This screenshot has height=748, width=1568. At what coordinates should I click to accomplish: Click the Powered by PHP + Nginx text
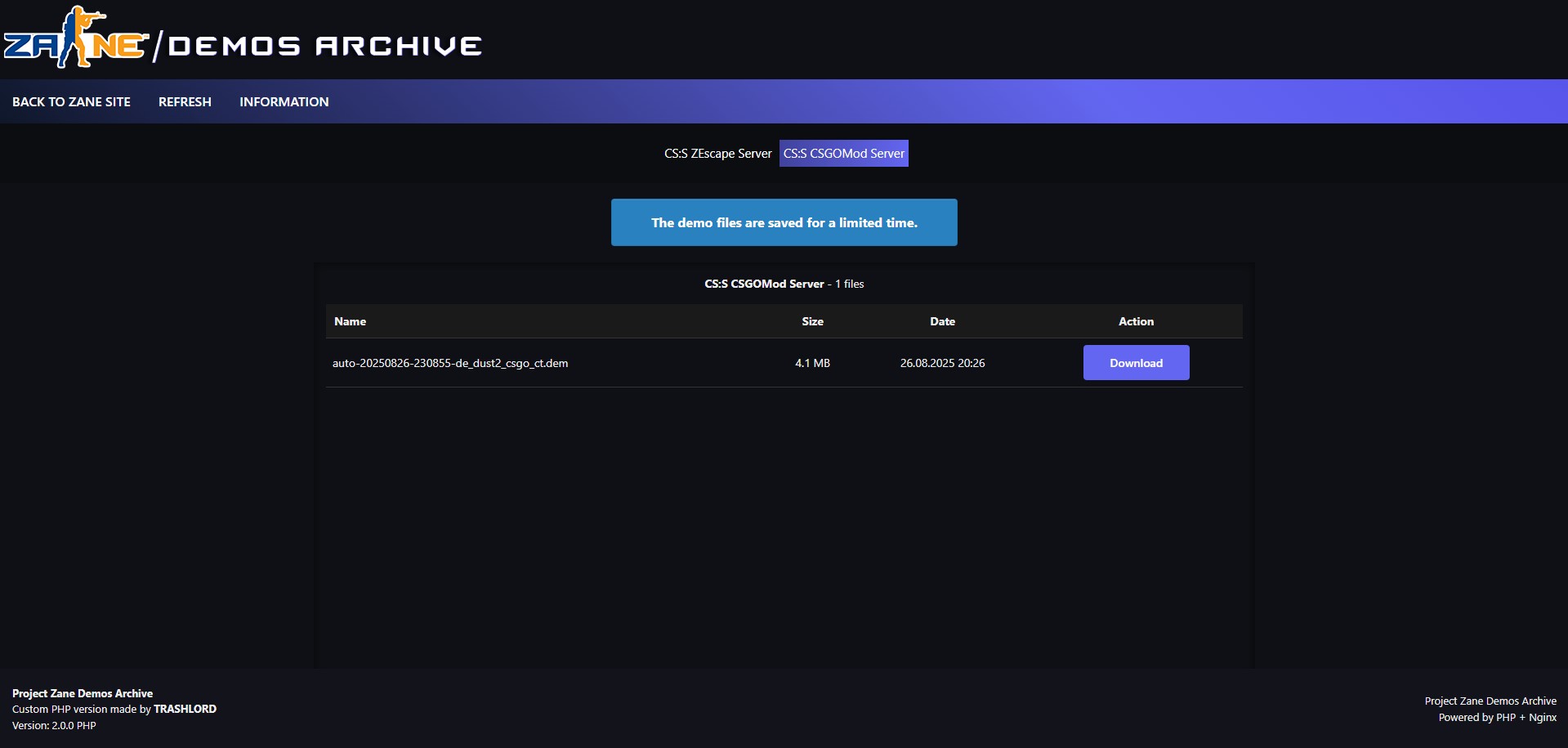(x=1497, y=717)
